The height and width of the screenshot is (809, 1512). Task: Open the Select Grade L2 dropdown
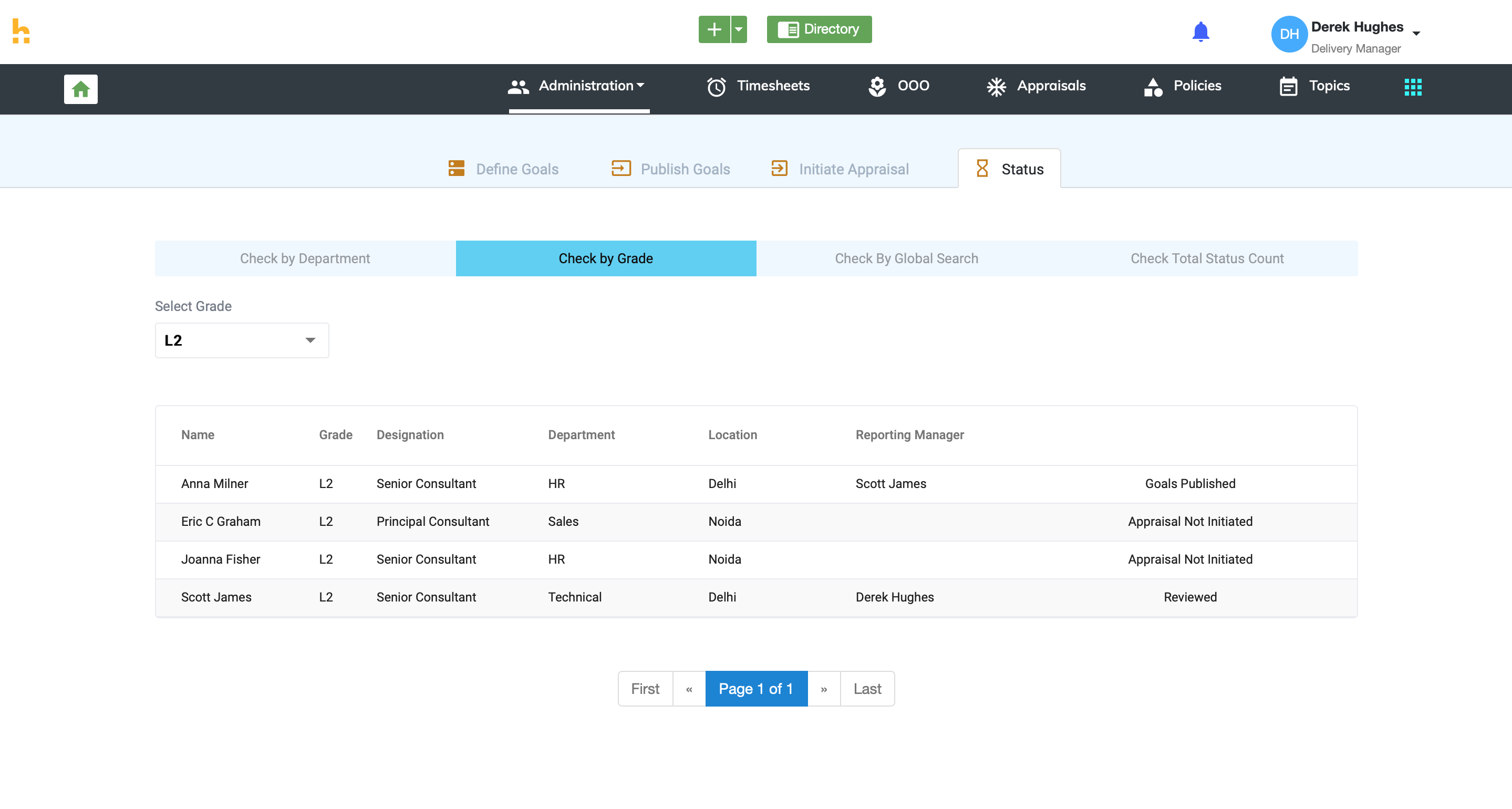point(242,340)
